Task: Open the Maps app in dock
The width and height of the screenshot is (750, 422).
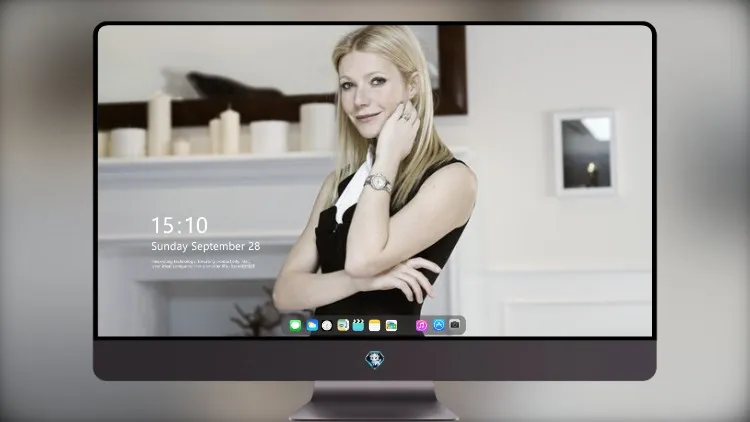Action: tap(343, 325)
